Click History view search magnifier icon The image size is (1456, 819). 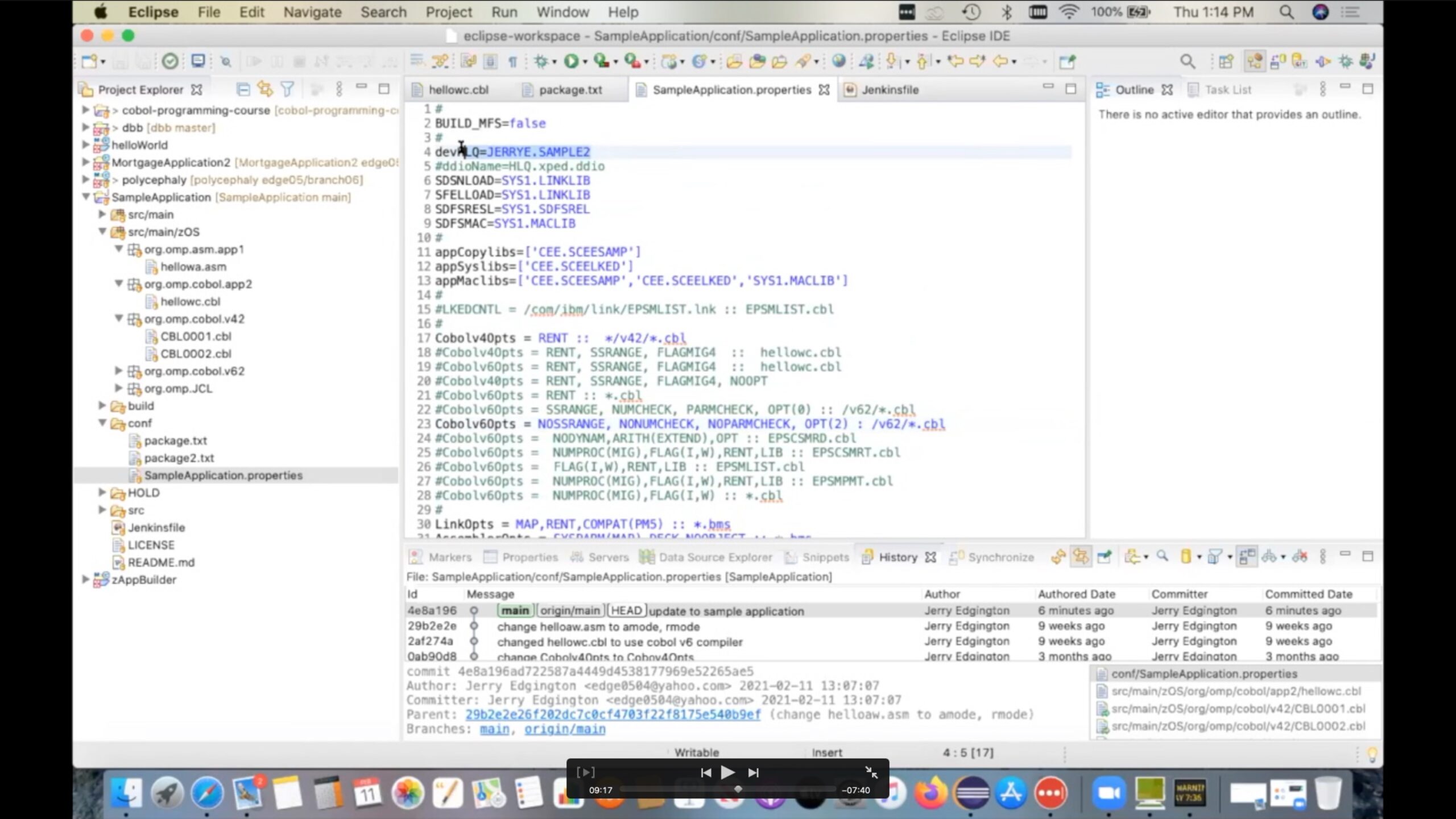tap(1163, 557)
